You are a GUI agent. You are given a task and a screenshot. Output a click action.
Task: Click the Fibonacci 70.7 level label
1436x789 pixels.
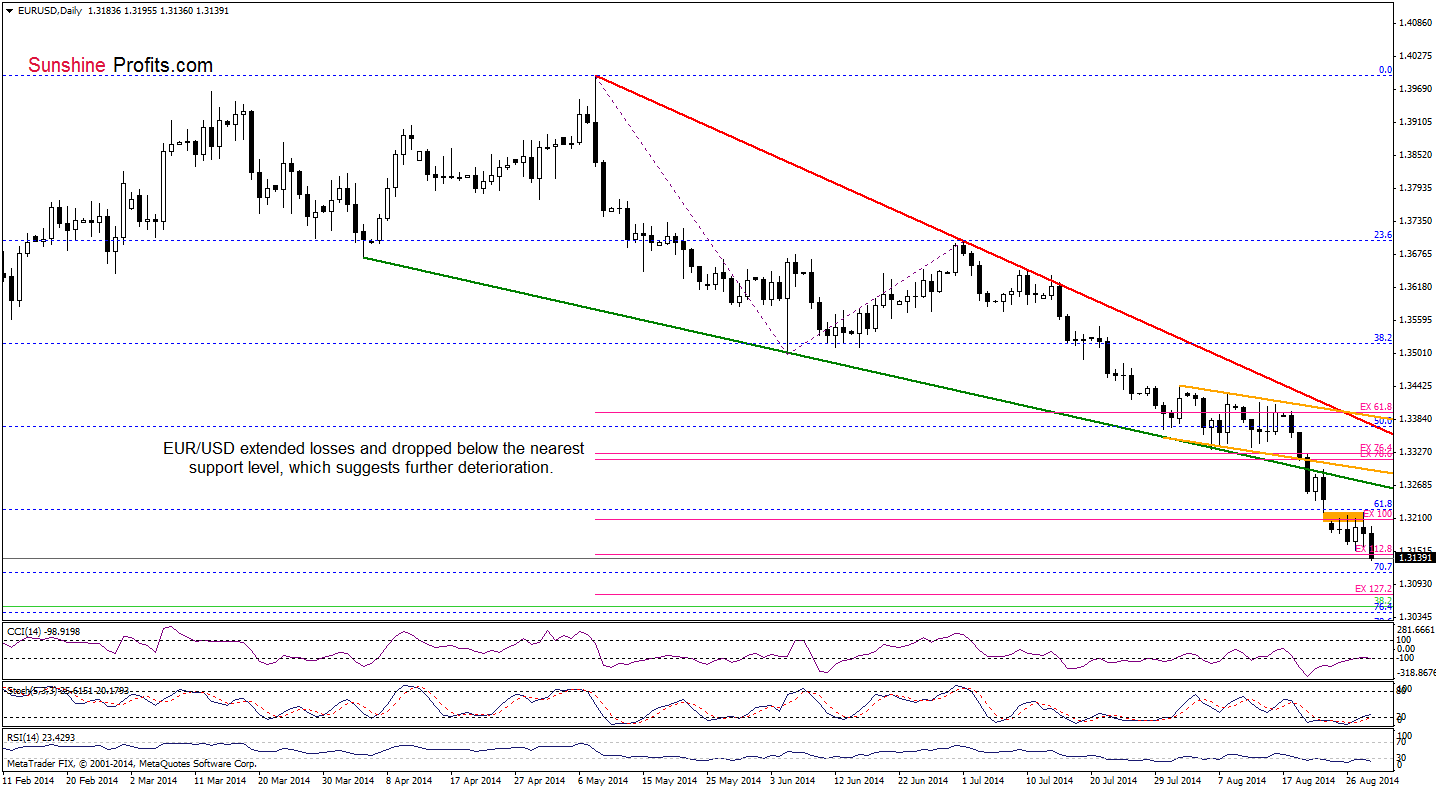click(1383, 567)
